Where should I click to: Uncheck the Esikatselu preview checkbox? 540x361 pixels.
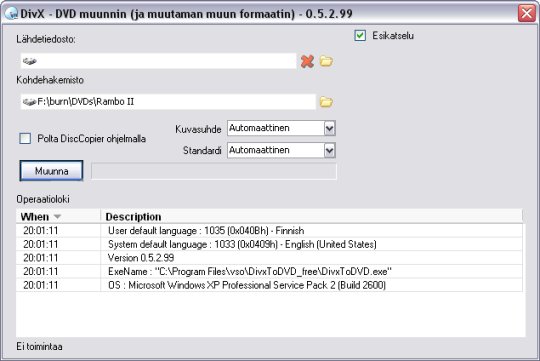tap(360, 35)
